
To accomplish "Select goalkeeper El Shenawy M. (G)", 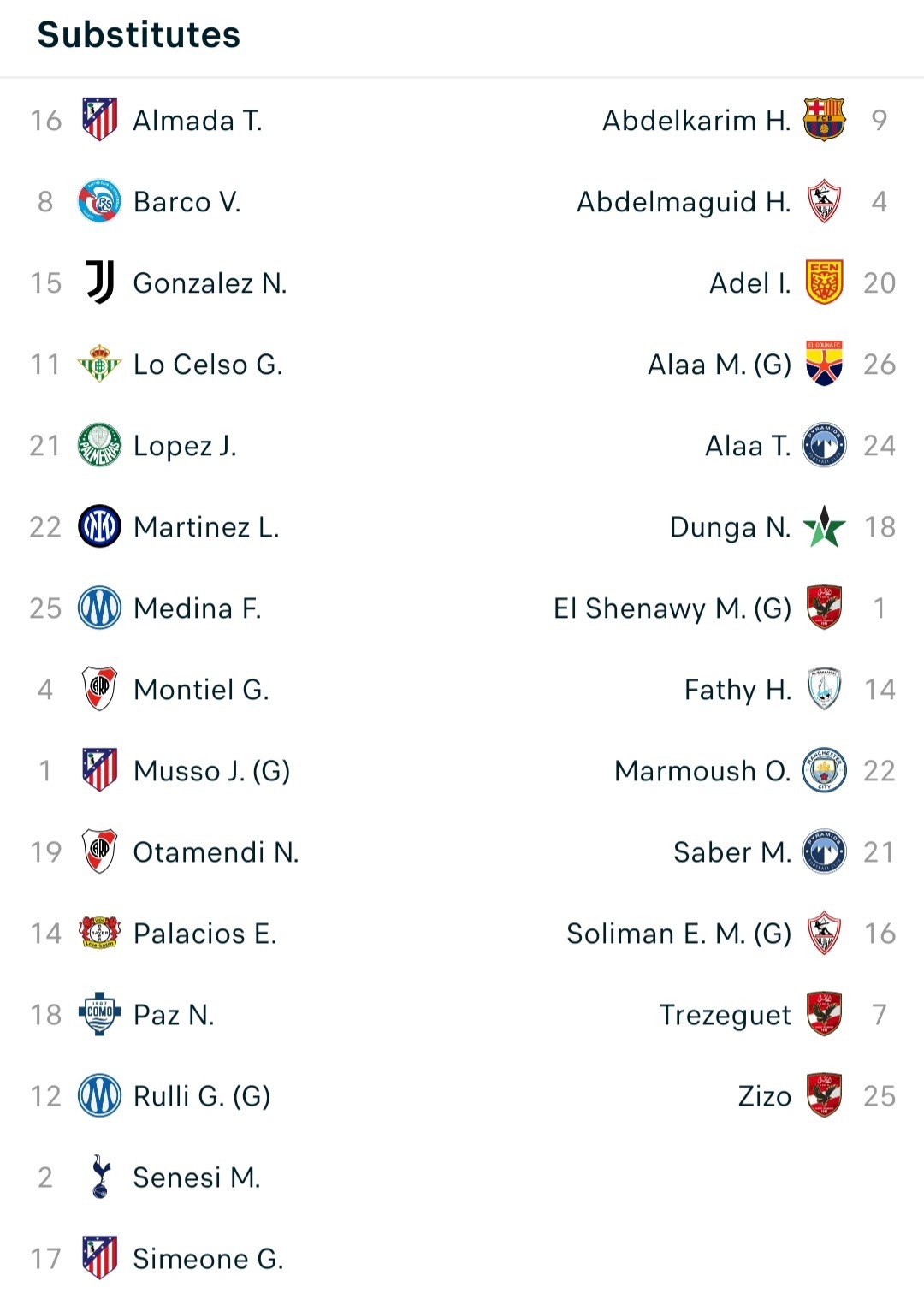I will pos(672,608).
